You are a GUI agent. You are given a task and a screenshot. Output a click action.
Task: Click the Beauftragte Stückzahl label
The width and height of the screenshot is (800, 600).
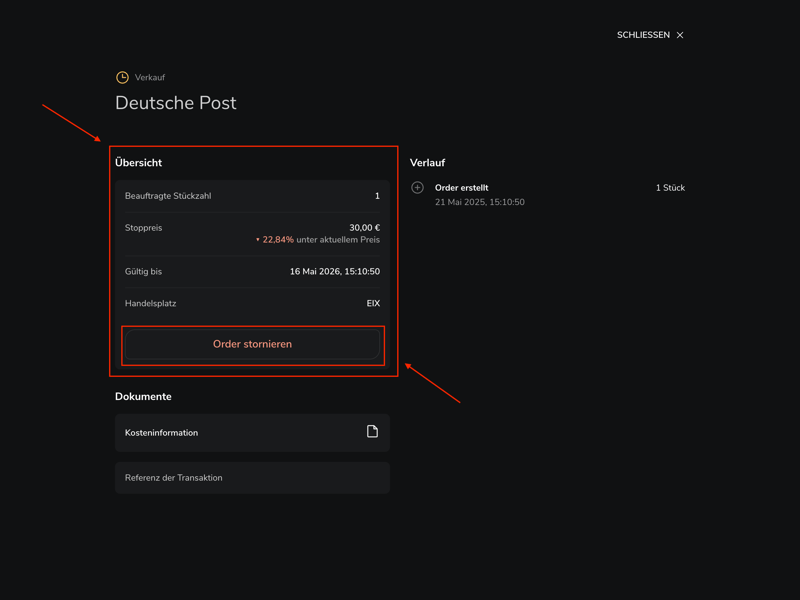point(168,196)
